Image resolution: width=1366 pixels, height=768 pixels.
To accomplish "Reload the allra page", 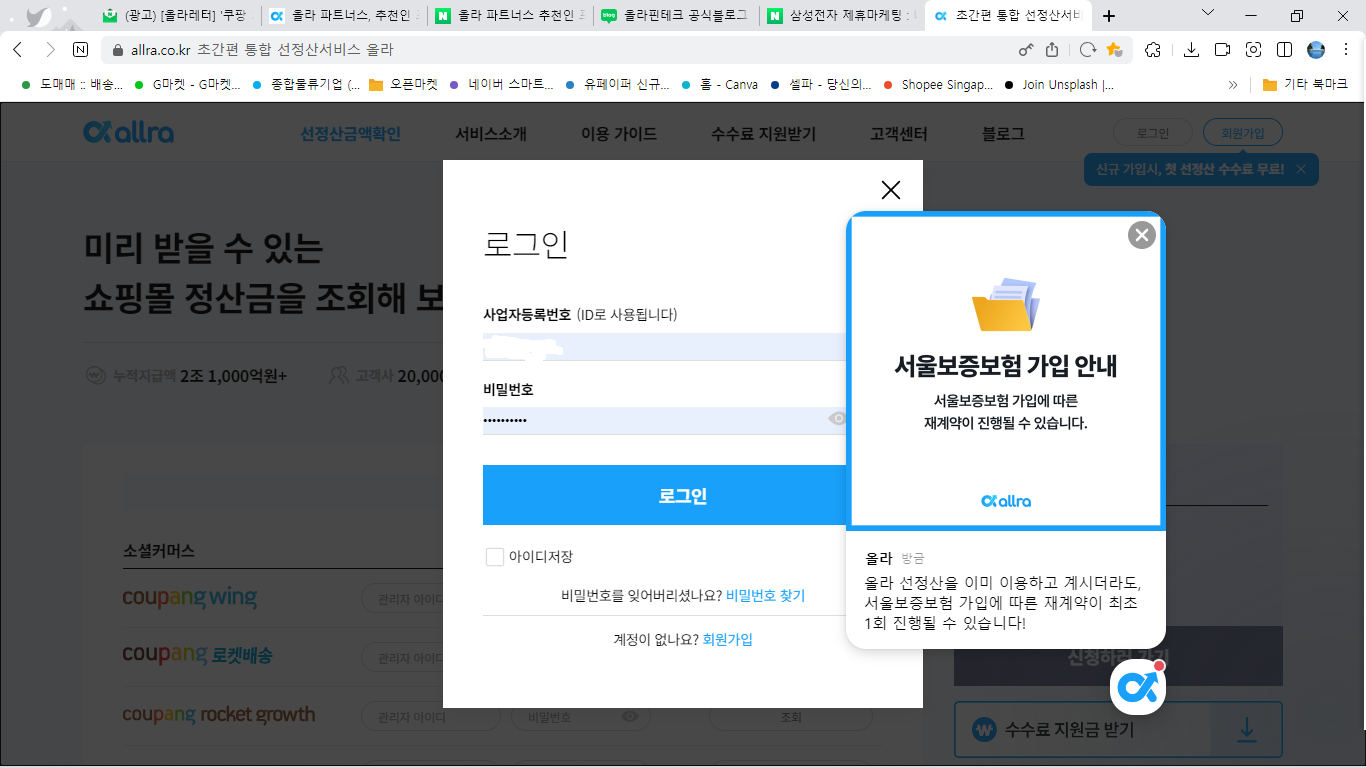I will [x=1087, y=50].
